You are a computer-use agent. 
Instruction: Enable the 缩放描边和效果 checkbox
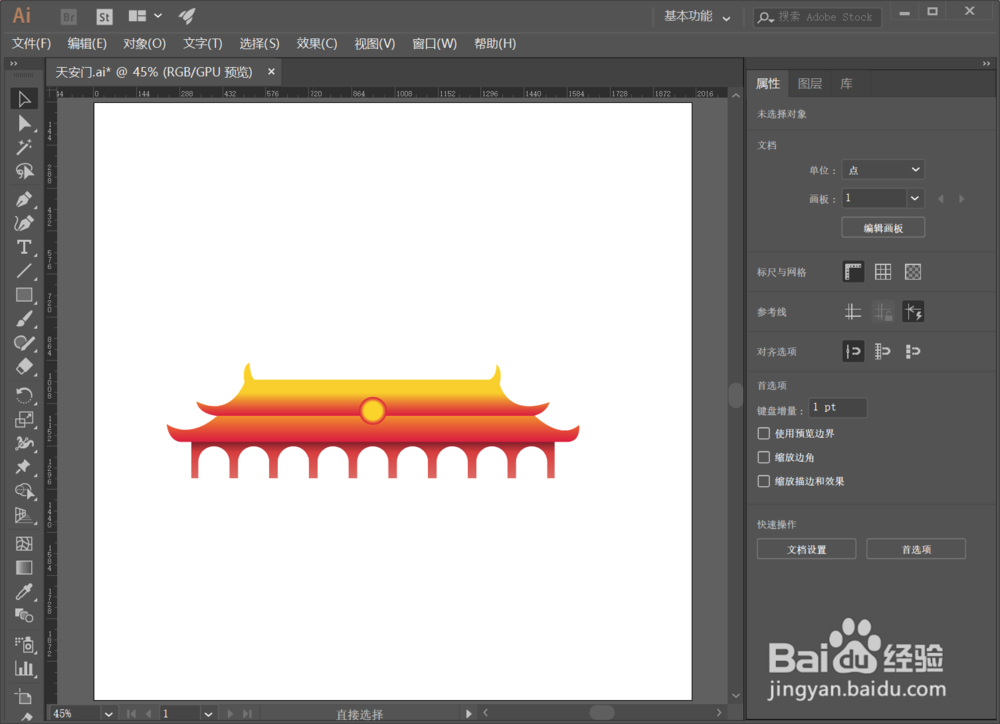click(x=763, y=481)
